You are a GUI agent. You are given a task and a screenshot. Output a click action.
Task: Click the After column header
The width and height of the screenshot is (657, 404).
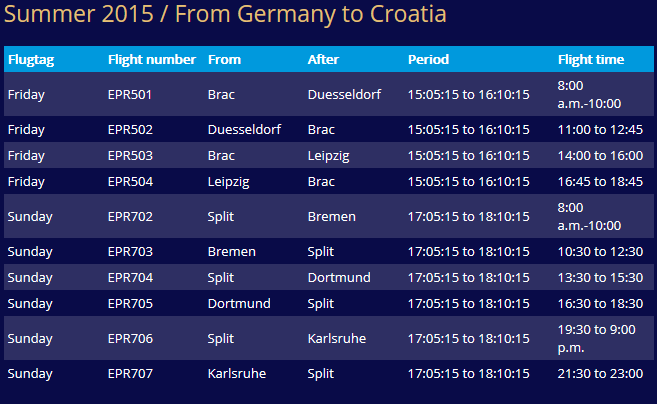323,60
